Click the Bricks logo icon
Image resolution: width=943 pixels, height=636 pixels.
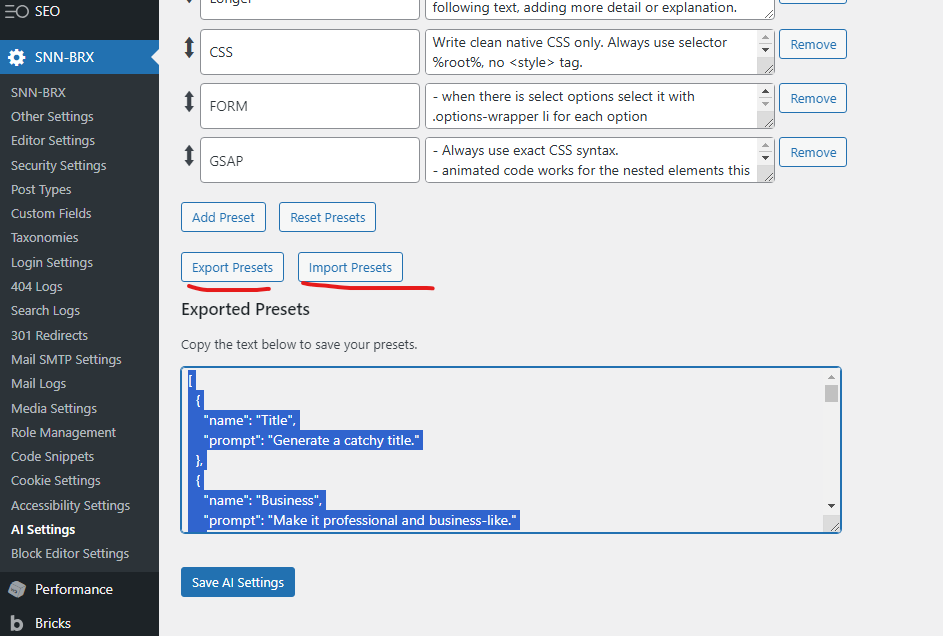click(17, 623)
